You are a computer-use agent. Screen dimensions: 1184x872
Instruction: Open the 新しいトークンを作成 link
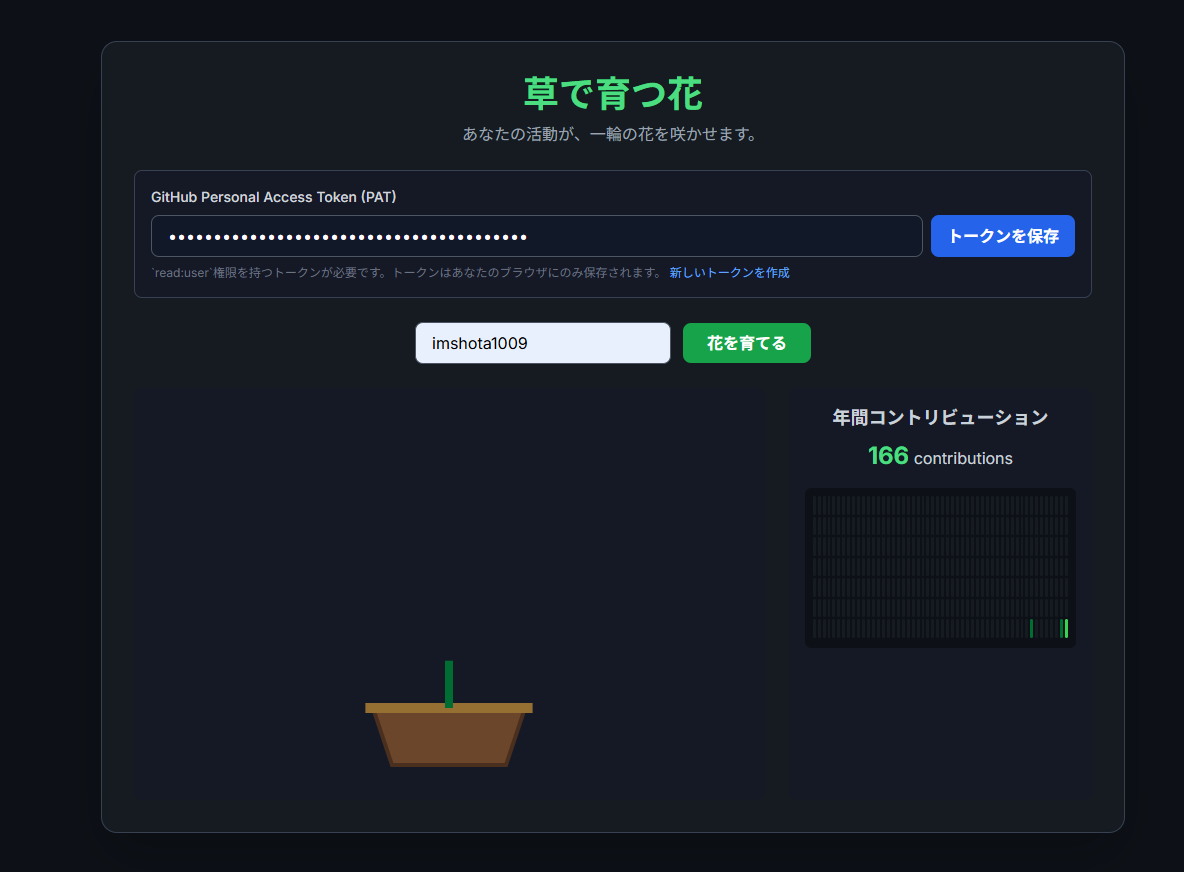pyautogui.click(x=729, y=273)
